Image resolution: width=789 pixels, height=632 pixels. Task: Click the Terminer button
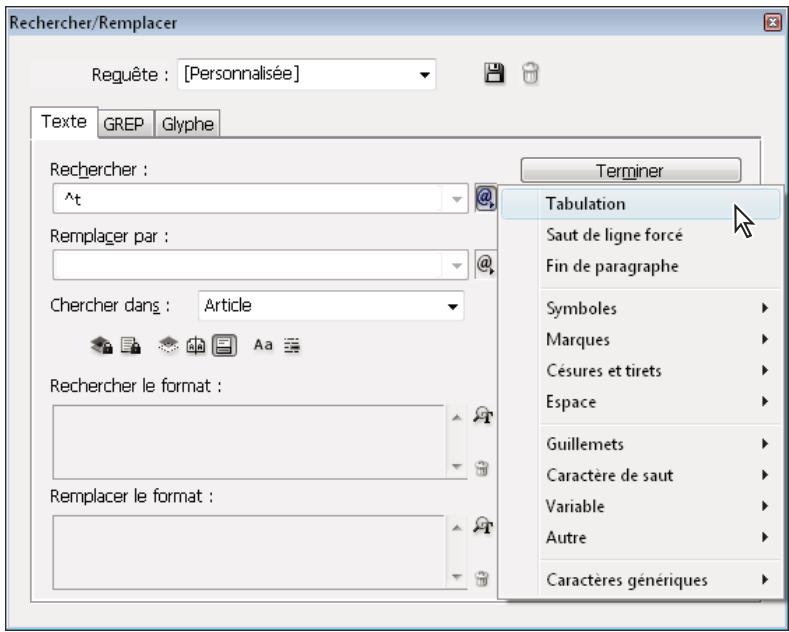click(x=630, y=171)
